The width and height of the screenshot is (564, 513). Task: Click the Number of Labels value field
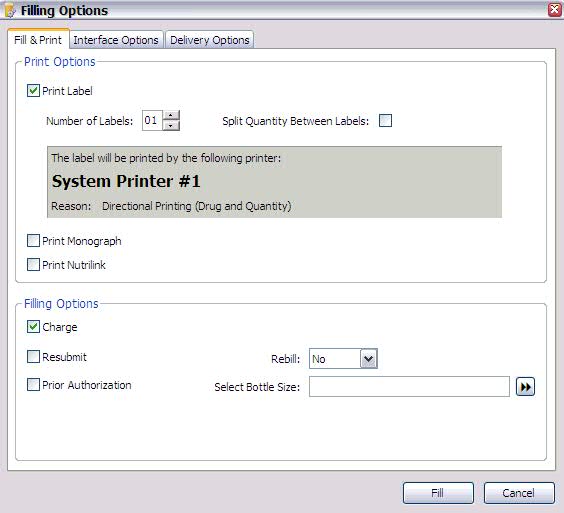click(152, 120)
